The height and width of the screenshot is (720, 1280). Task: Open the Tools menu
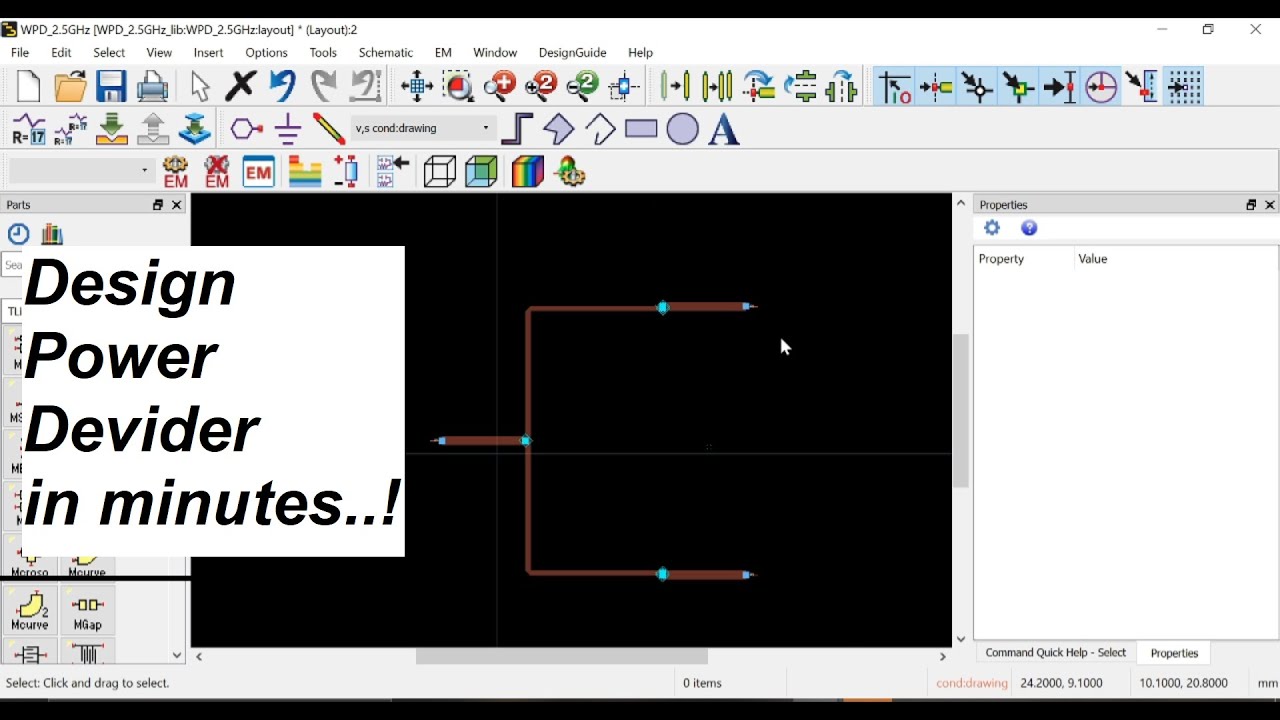323,52
